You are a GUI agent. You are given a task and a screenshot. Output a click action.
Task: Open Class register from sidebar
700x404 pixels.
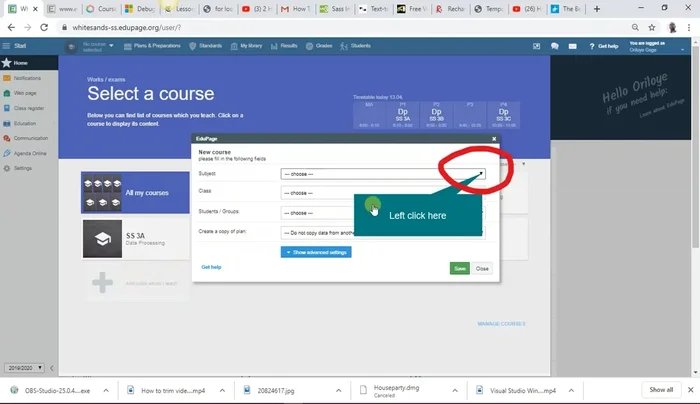28,107
